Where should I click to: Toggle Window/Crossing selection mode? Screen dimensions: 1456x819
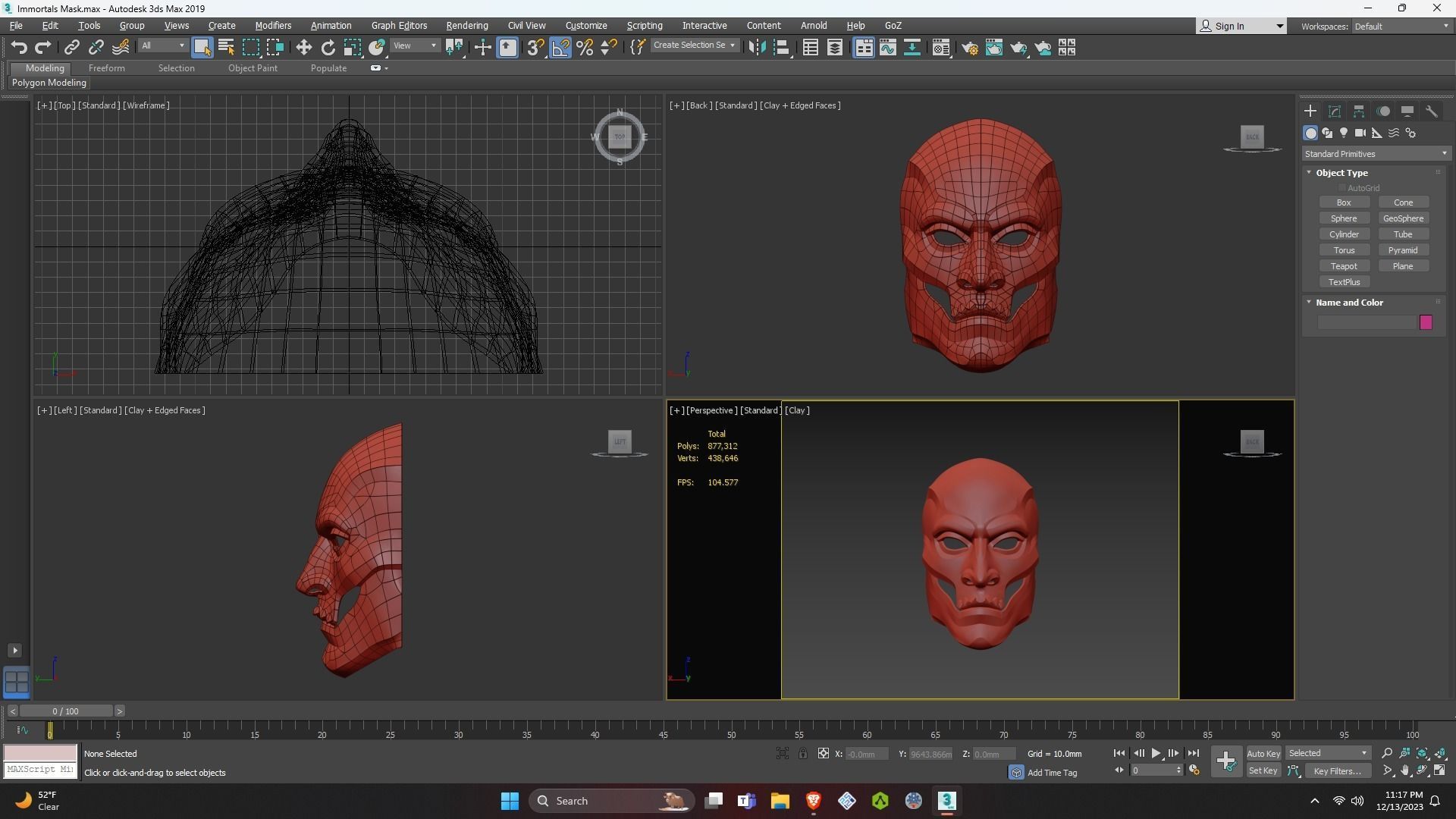coord(275,48)
